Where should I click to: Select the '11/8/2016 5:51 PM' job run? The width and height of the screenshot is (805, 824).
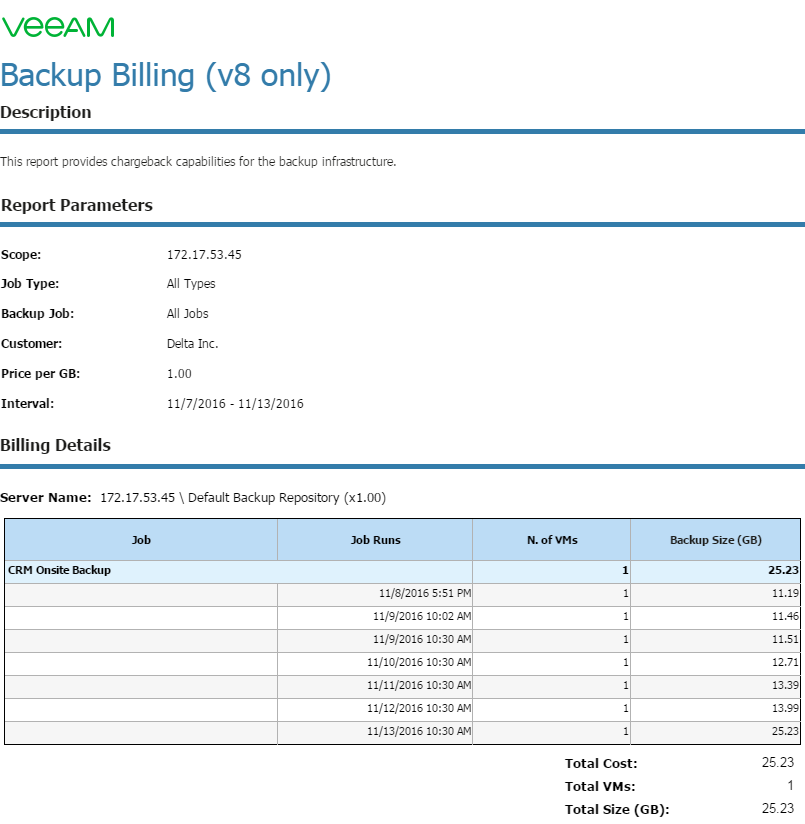[x=425, y=593]
